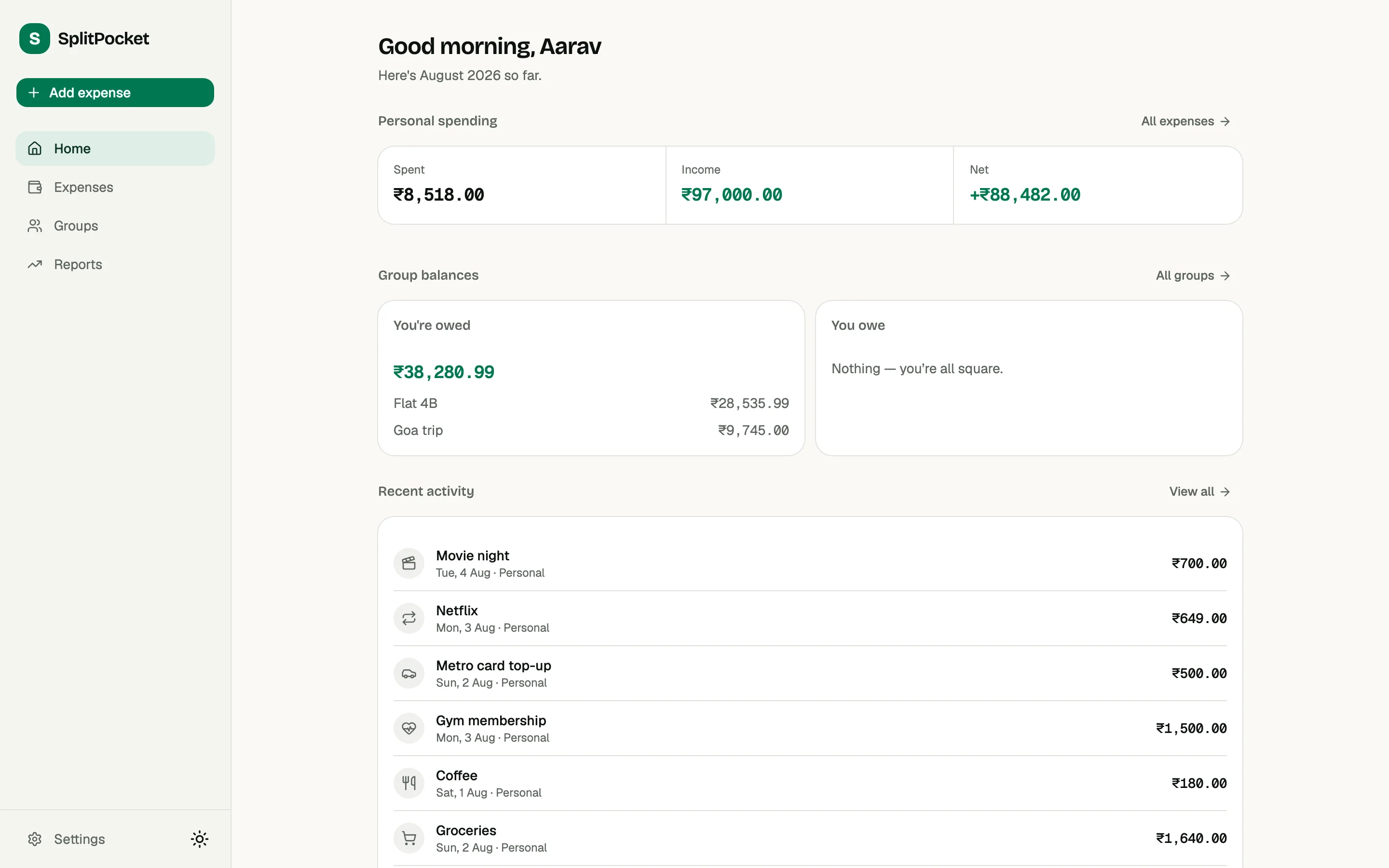Click the 'Tue, 4 Aug · Personal' subtitle
The width and height of the screenshot is (1389, 868).
click(x=490, y=573)
